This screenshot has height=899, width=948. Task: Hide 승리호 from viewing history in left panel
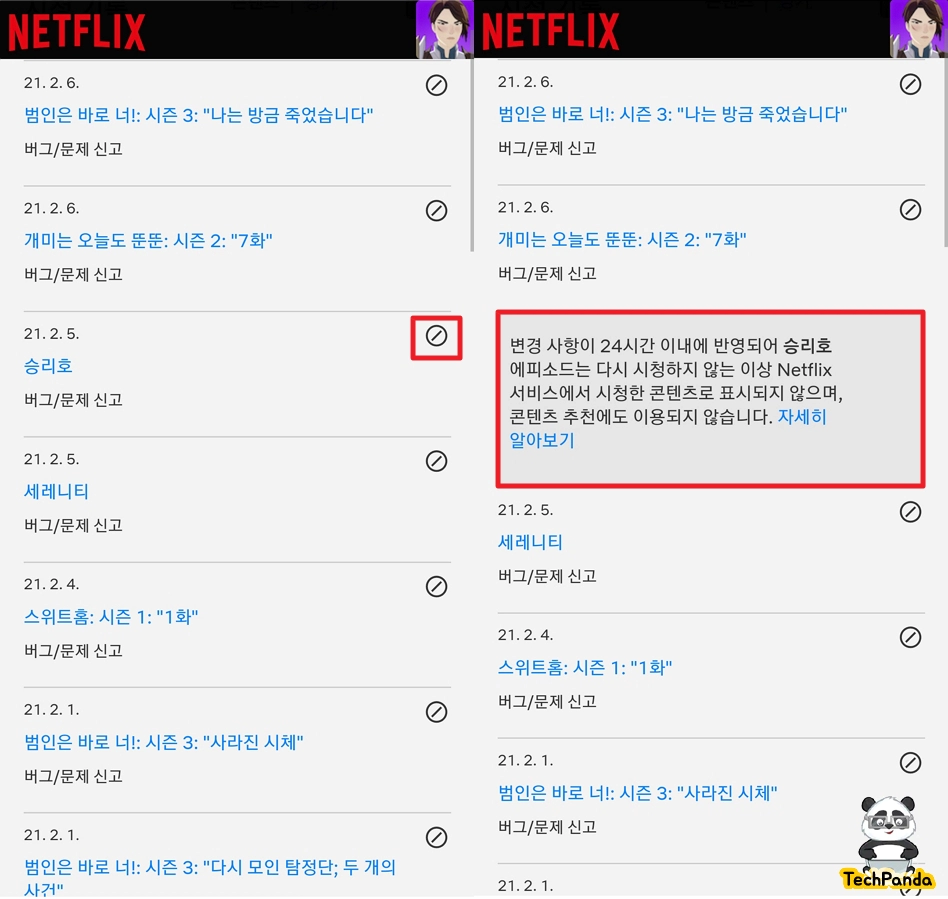pos(436,336)
